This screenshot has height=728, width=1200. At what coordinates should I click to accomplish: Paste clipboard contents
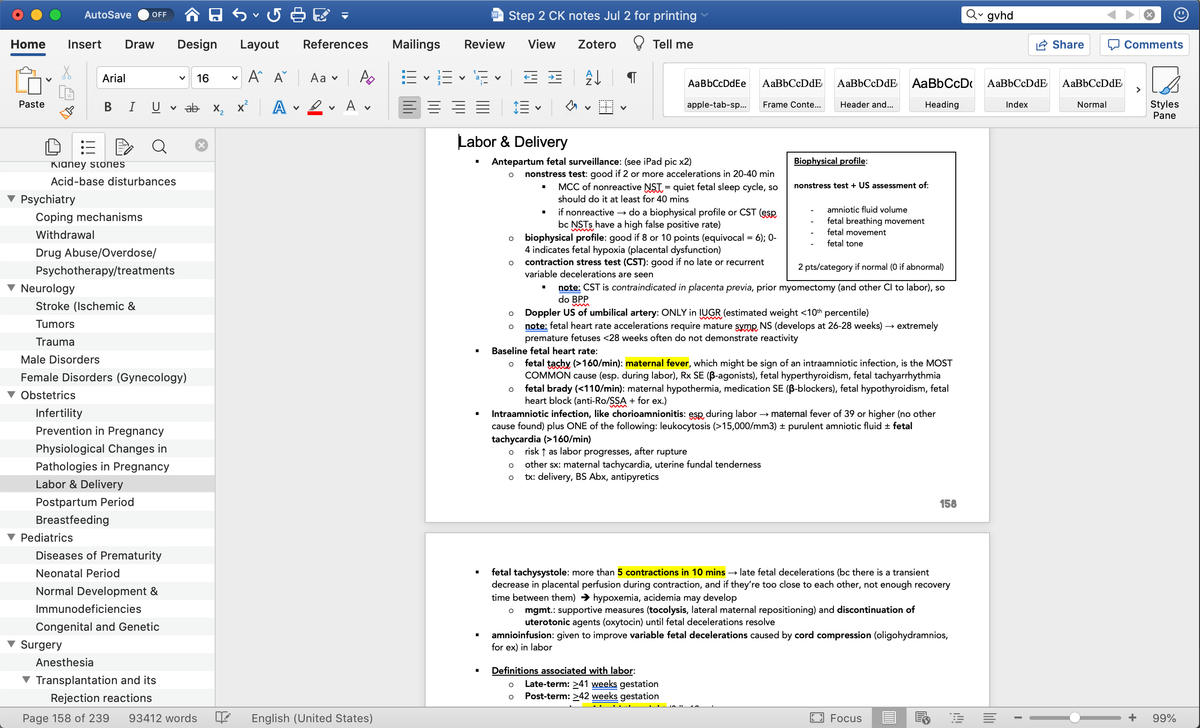pyautogui.click(x=31, y=88)
